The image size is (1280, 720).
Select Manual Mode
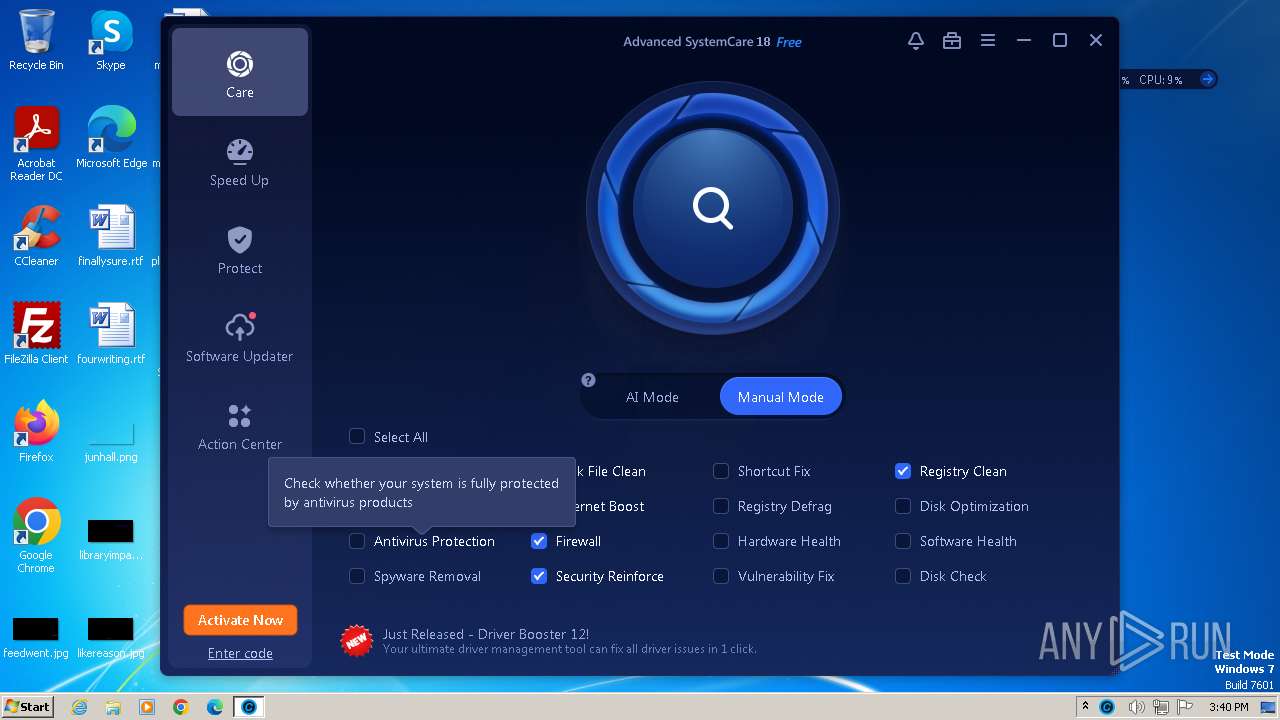point(781,397)
